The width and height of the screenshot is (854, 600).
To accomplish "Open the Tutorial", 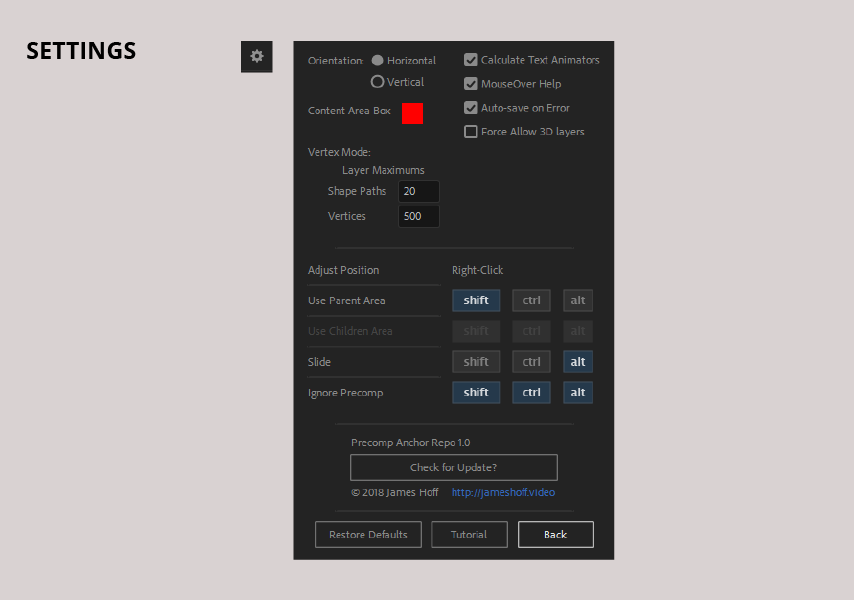I will pyautogui.click(x=469, y=534).
